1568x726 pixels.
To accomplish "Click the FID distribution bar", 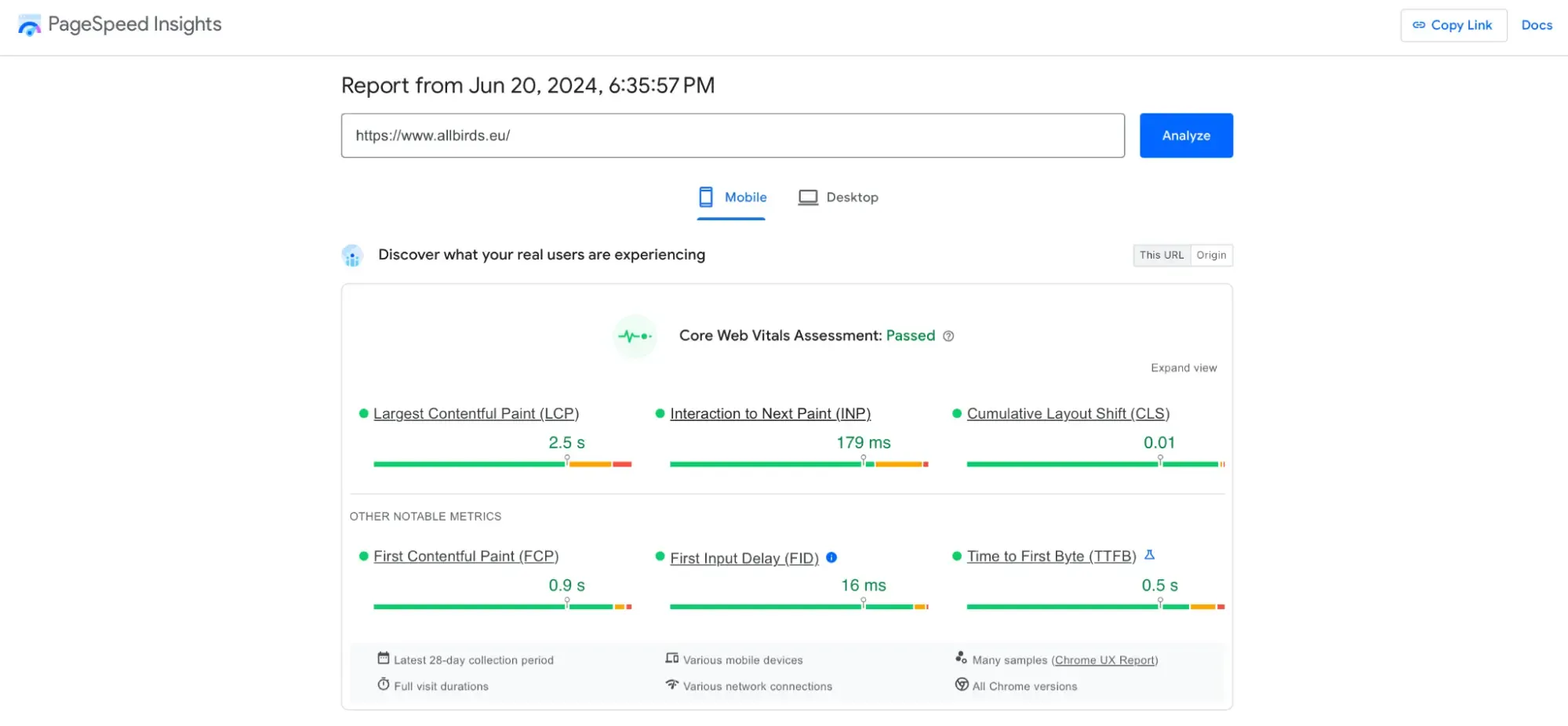I will [x=799, y=607].
